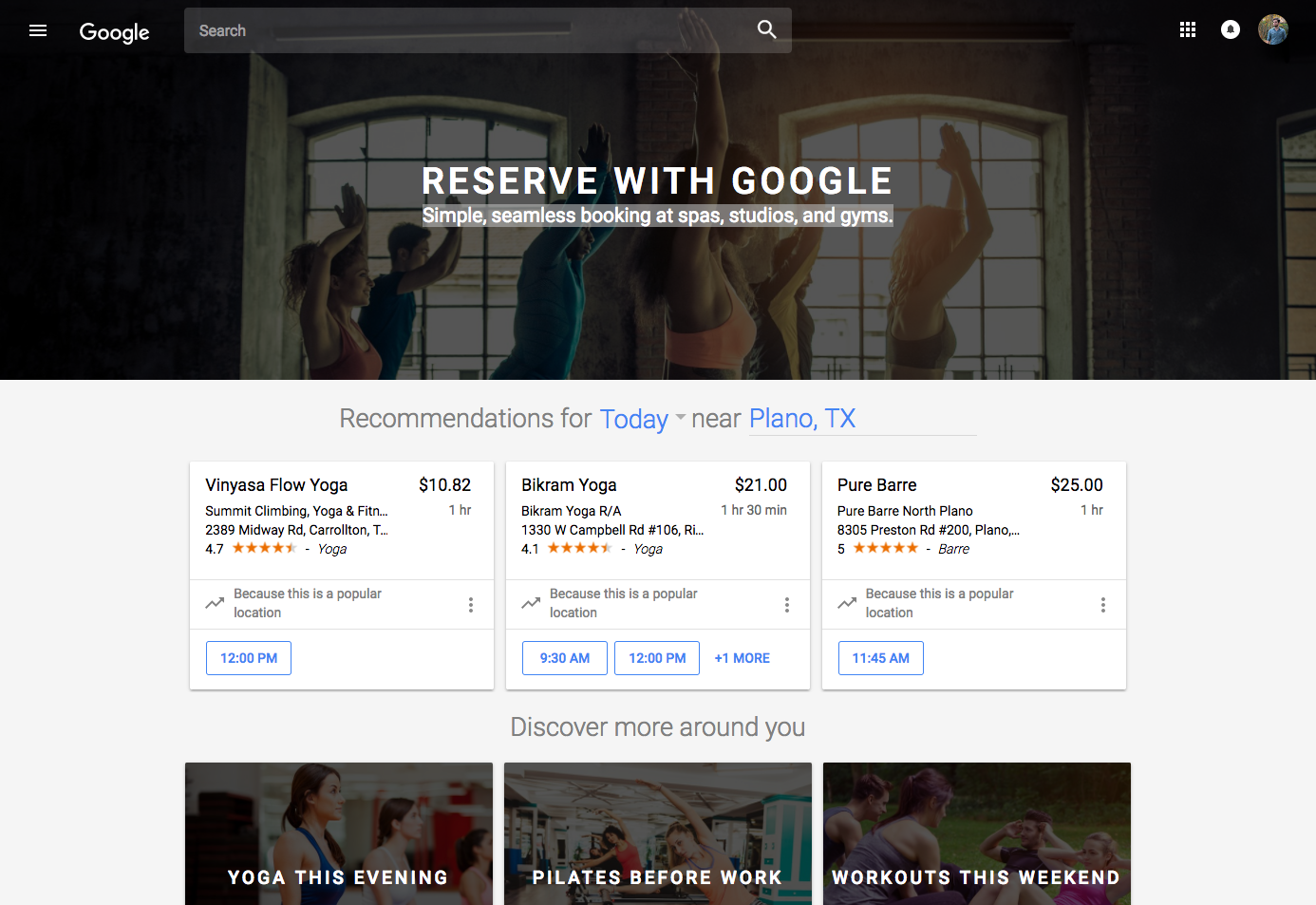Open more options on Vinyasa Flow Yoga card

(471, 605)
